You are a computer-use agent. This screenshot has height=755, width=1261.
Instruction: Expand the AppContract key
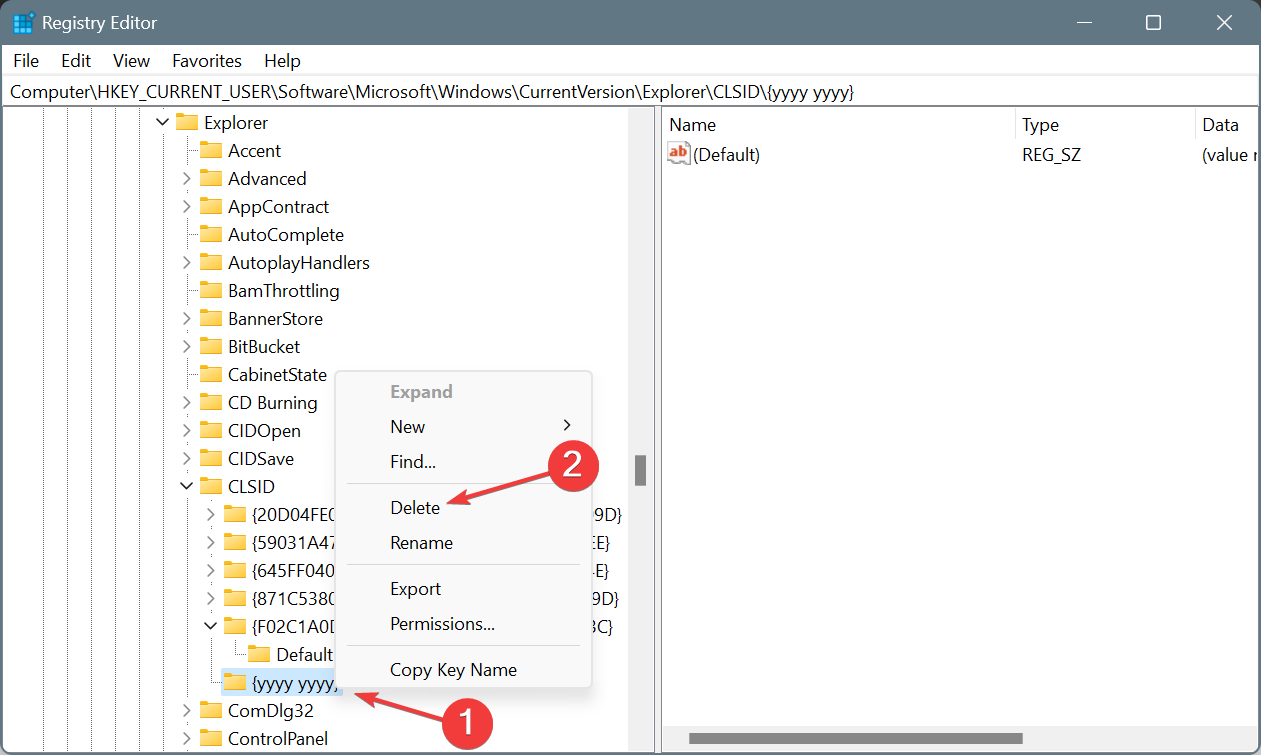187,207
